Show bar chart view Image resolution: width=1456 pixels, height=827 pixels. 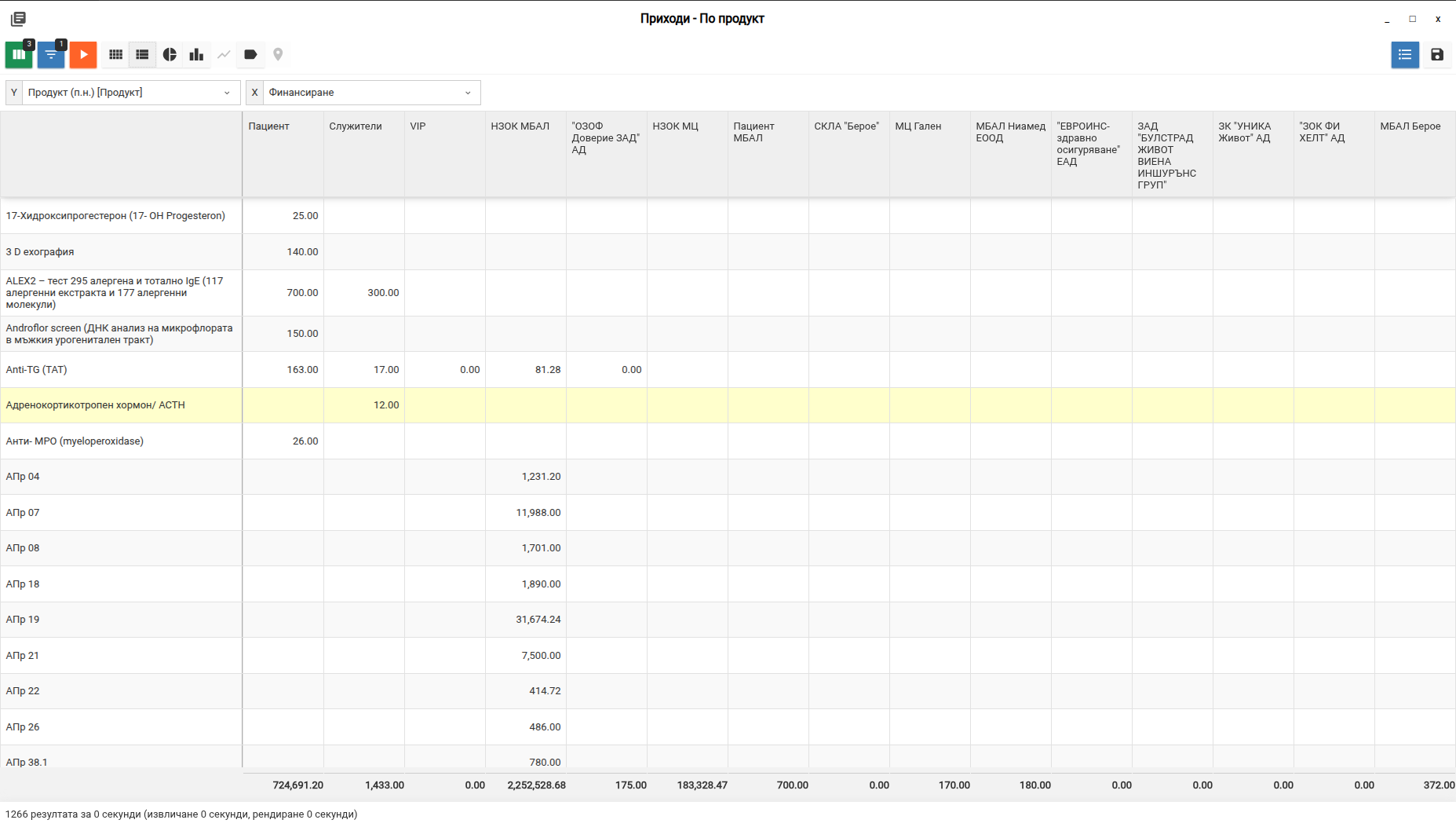point(196,54)
